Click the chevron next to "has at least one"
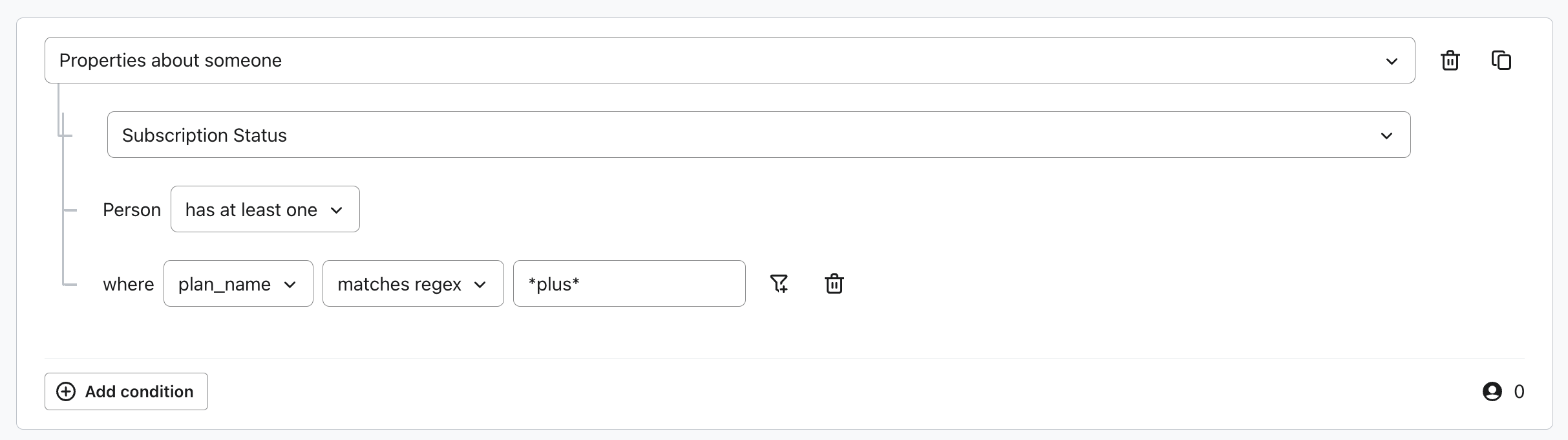This screenshot has width=1568, height=440. (336, 210)
